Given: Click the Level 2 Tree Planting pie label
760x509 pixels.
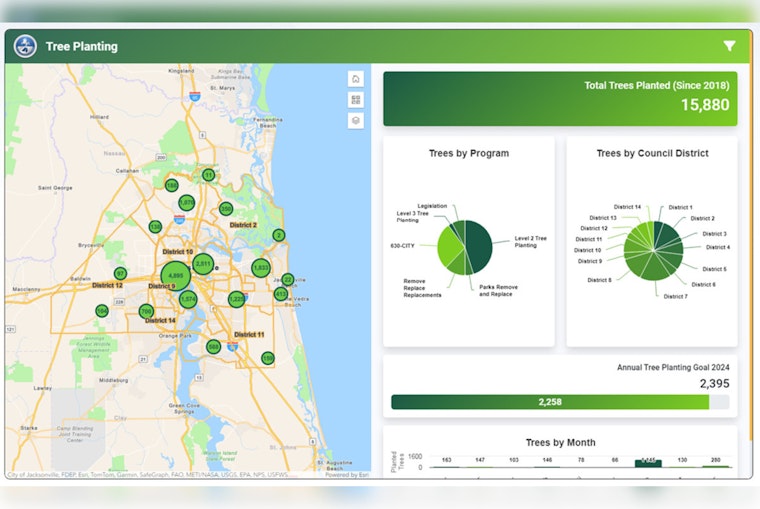Looking at the screenshot, I should 530,242.
